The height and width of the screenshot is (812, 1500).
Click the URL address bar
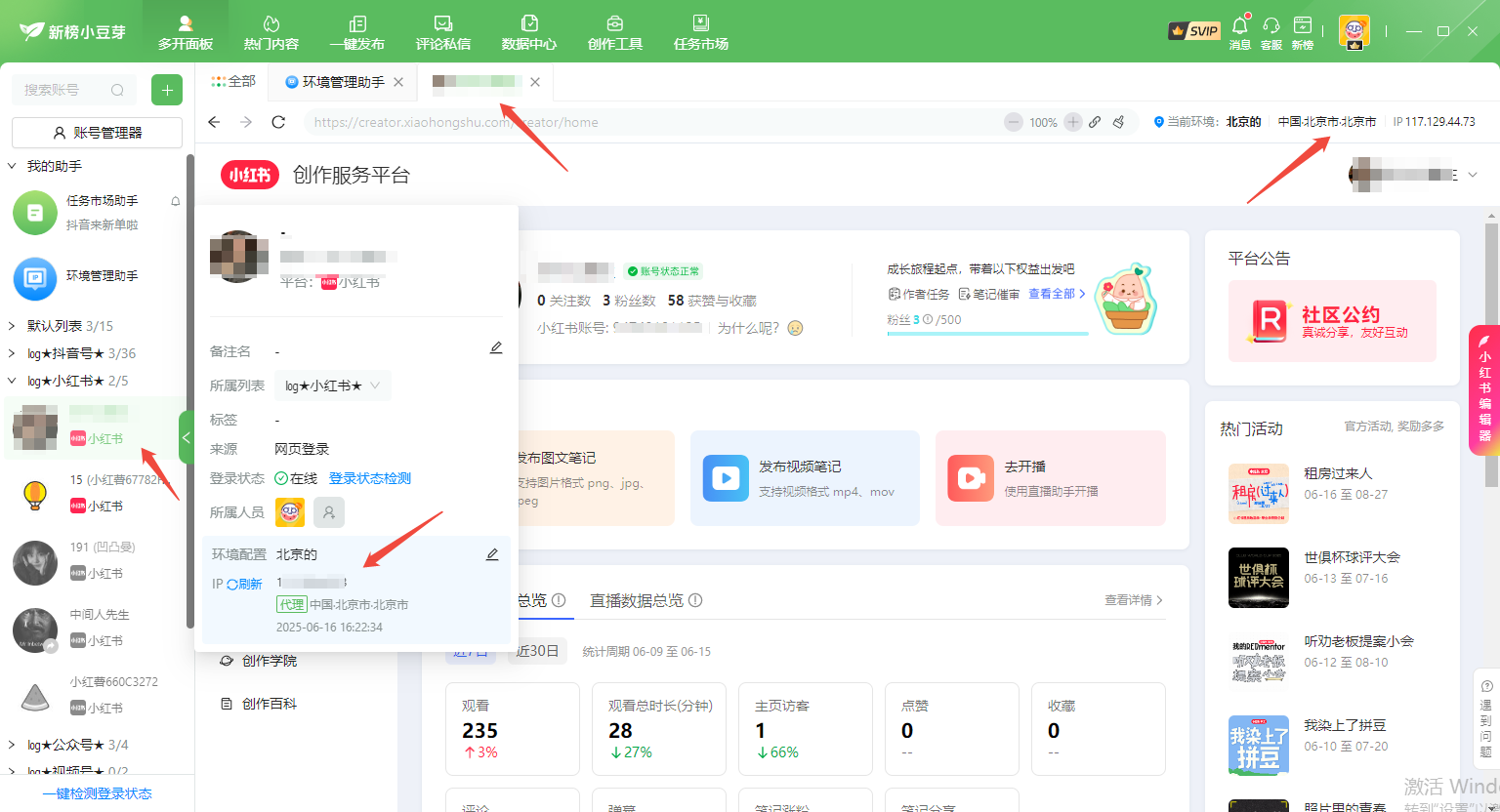tap(652, 122)
